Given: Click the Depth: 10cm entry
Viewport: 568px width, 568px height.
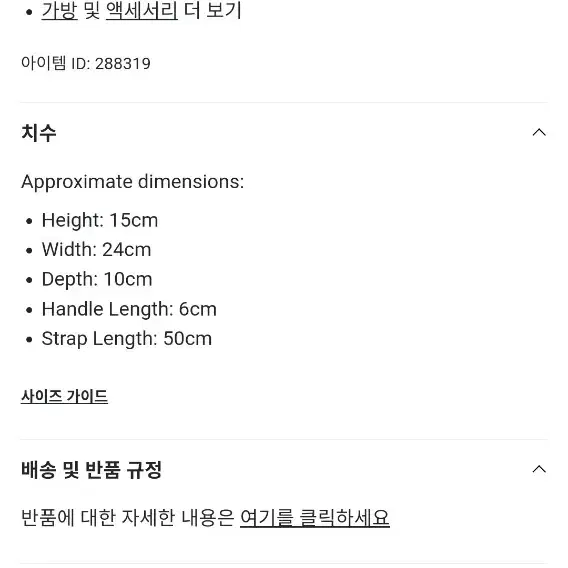Looking at the screenshot, I should point(97,279).
